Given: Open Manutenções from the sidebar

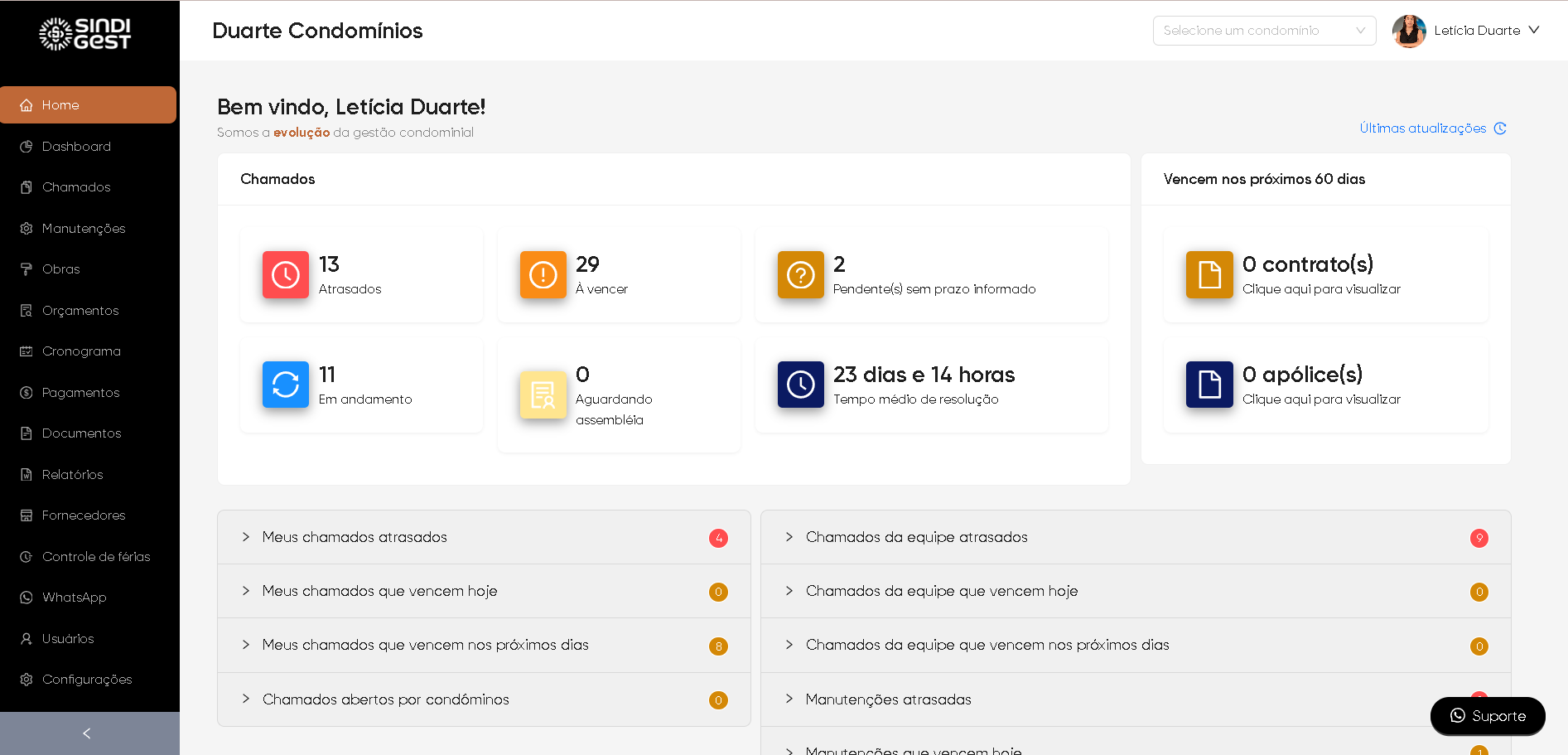Looking at the screenshot, I should [84, 228].
